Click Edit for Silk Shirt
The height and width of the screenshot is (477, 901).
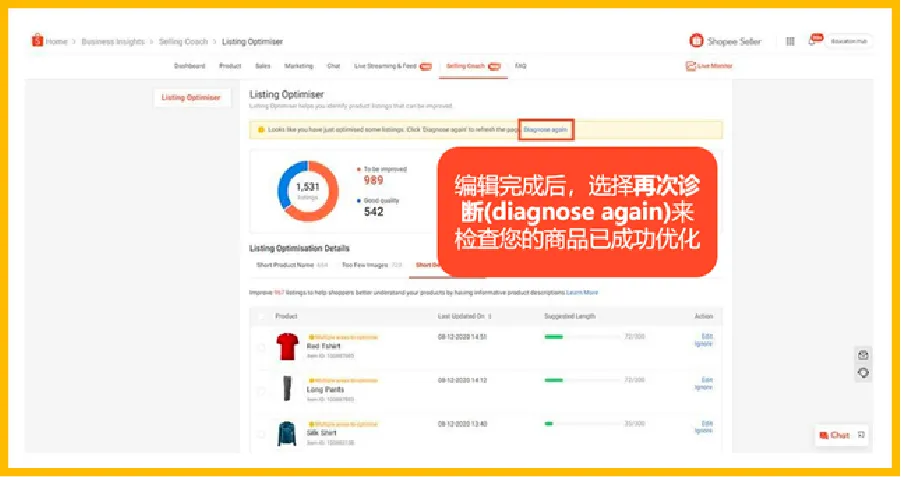tap(707, 424)
